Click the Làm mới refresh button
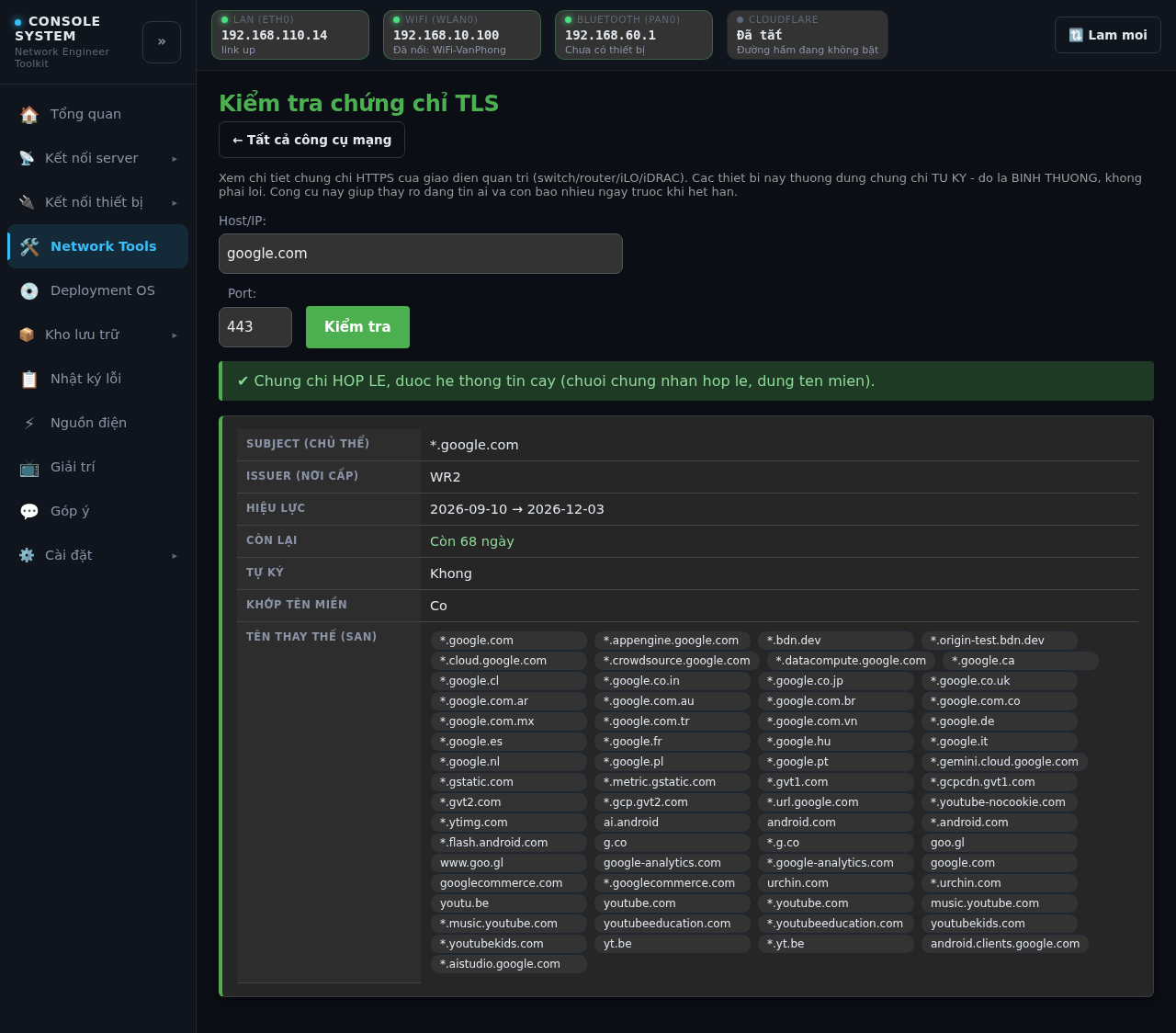Image resolution: width=1176 pixels, height=1033 pixels. tap(1108, 35)
